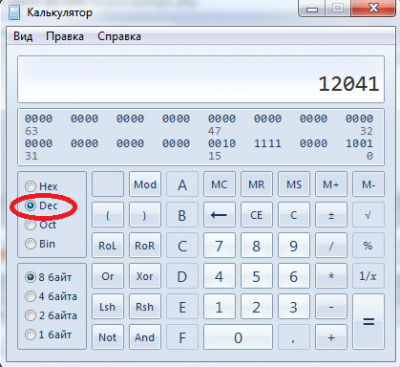Click the MS memory store button
The width and height of the screenshot is (400, 367).
click(294, 184)
